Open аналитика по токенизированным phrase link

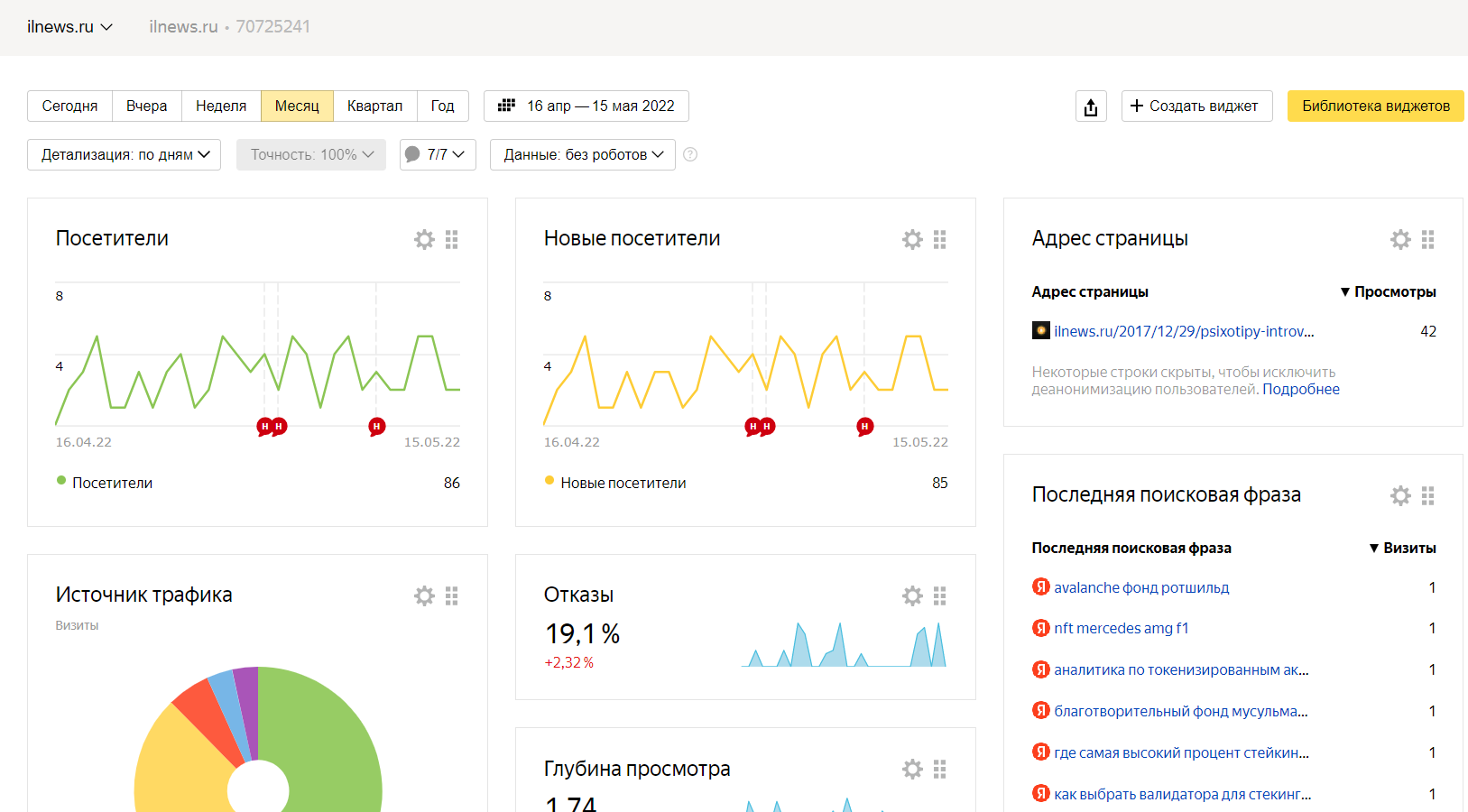[x=1181, y=669]
